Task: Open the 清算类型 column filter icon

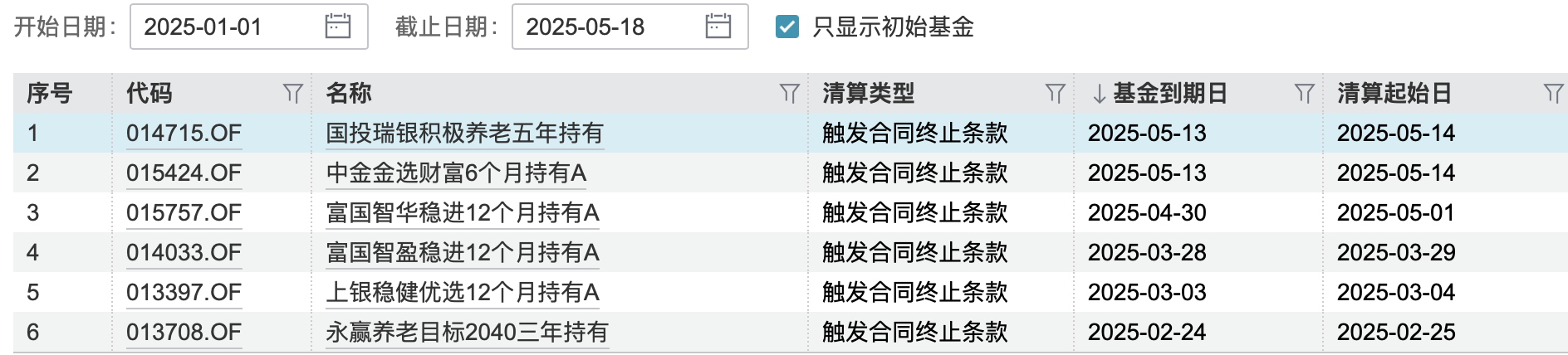Action: [x=1055, y=94]
